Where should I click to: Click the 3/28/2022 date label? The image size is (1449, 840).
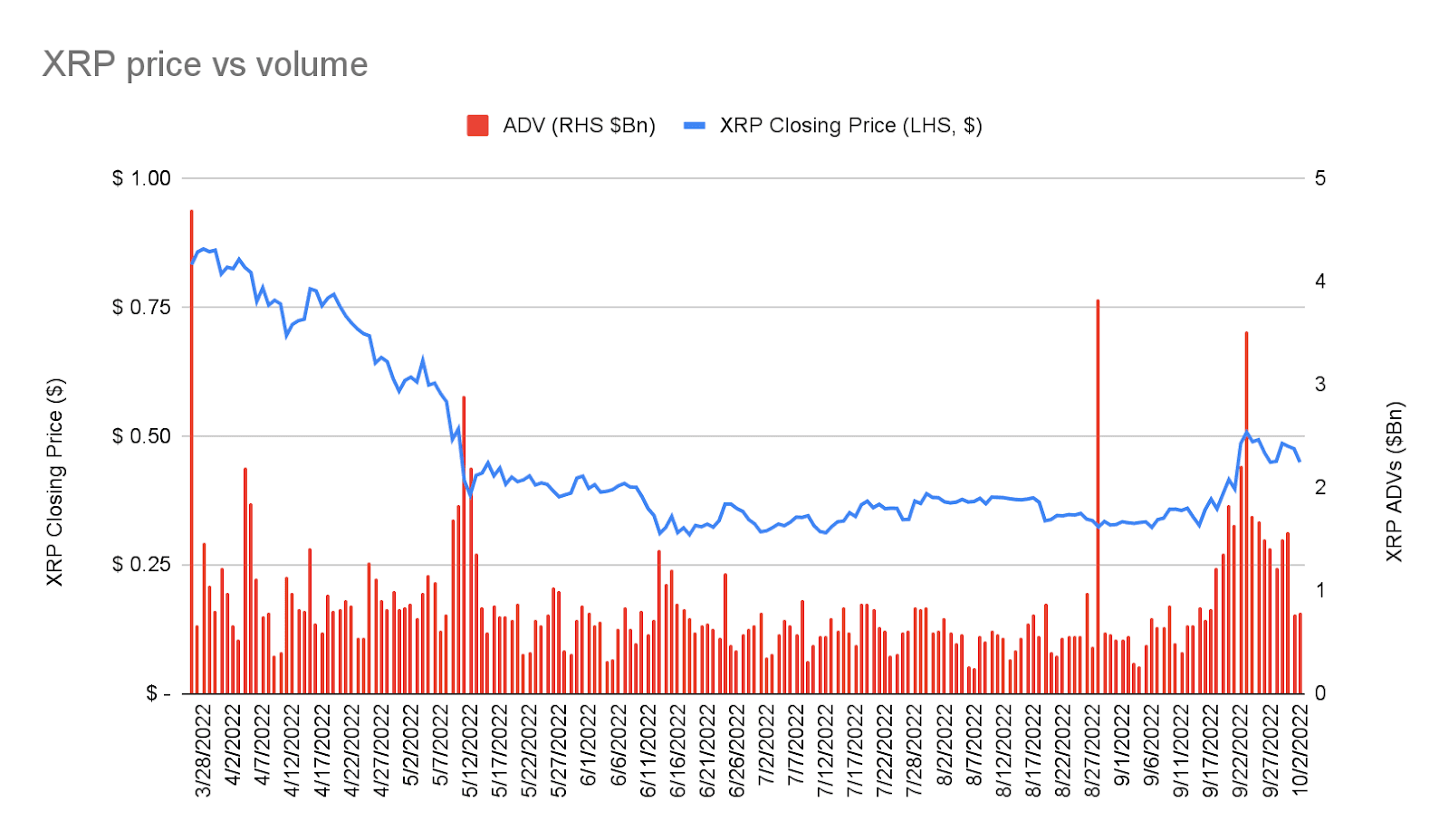[x=204, y=751]
